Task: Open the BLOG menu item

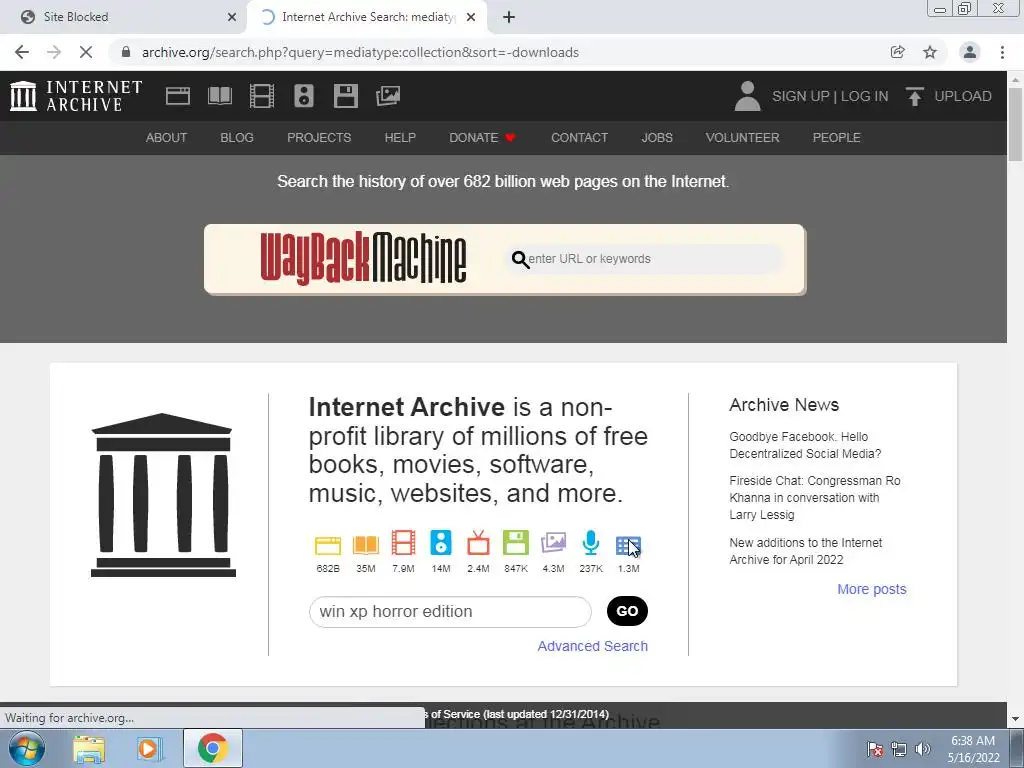Action: pos(237,138)
